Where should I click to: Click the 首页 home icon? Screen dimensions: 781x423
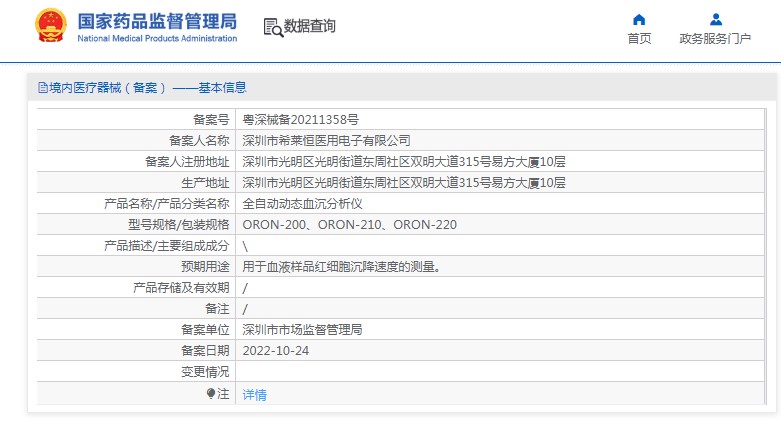[x=639, y=19]
